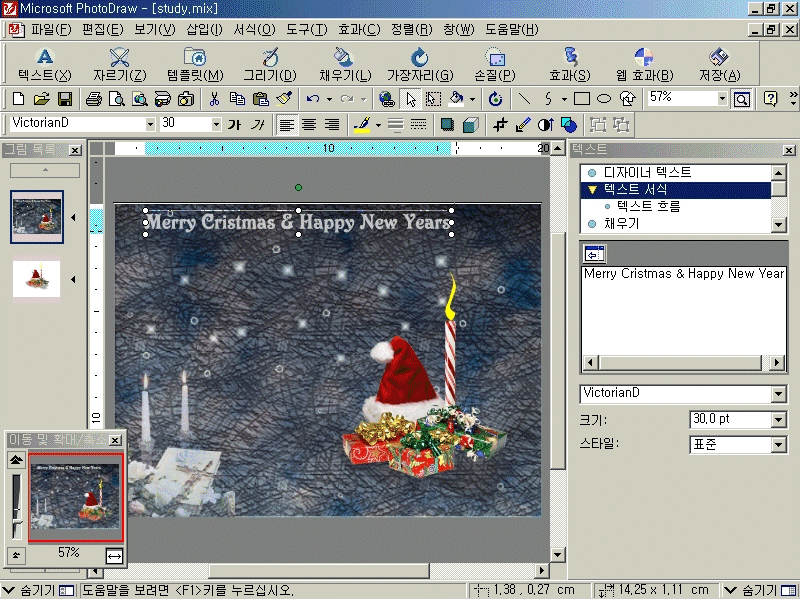Image resolution: width=800 pixels, height=600 pixels.
Task: Open the 템플릿(M) templates visual menu
Action: click(195, 64)
